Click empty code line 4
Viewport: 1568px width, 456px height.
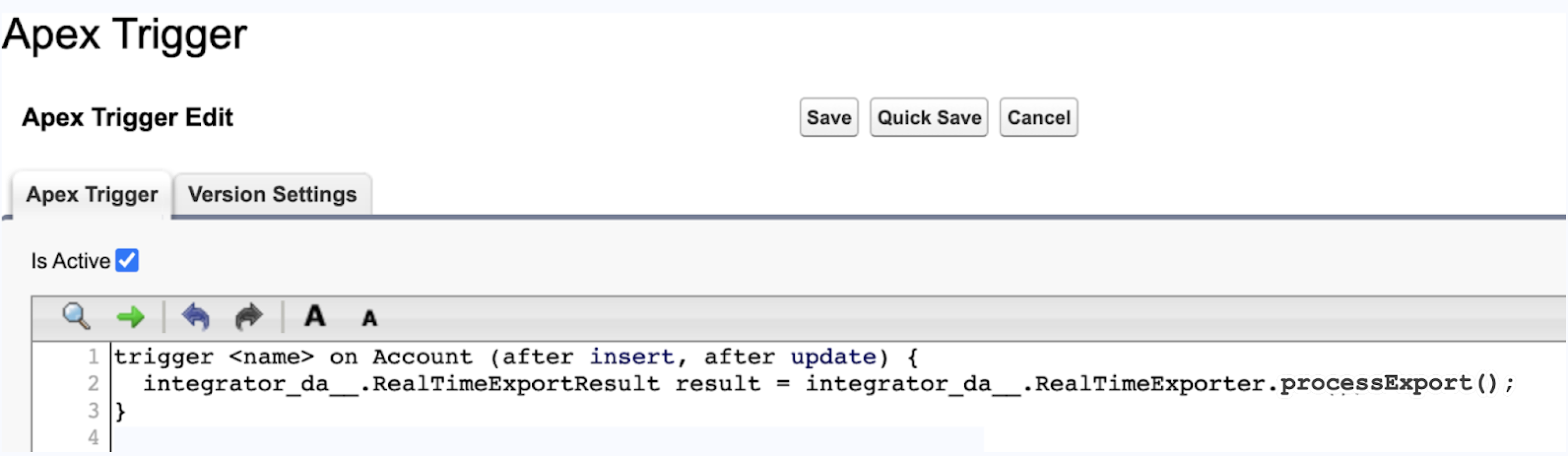[x=487, y=438]
